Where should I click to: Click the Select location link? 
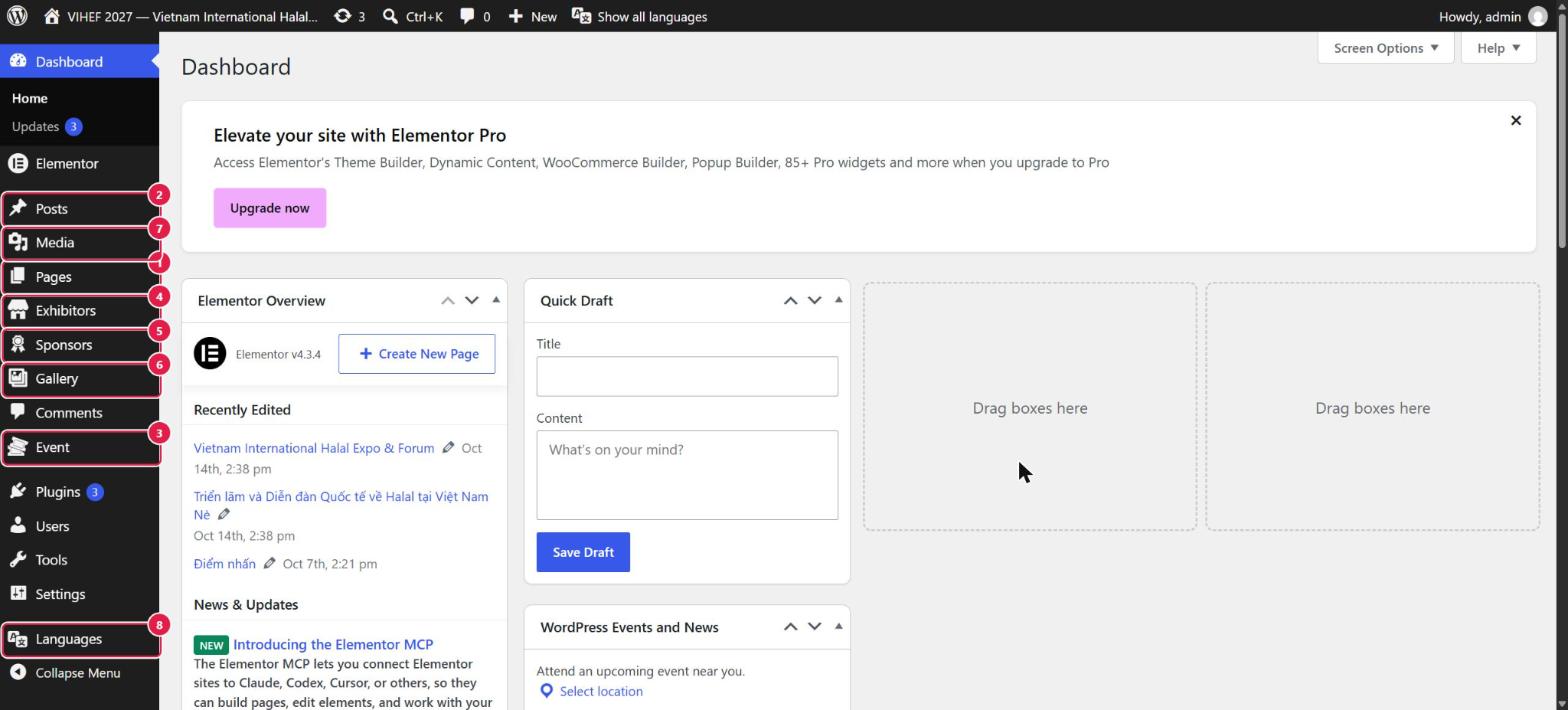[x=601, y=691]
